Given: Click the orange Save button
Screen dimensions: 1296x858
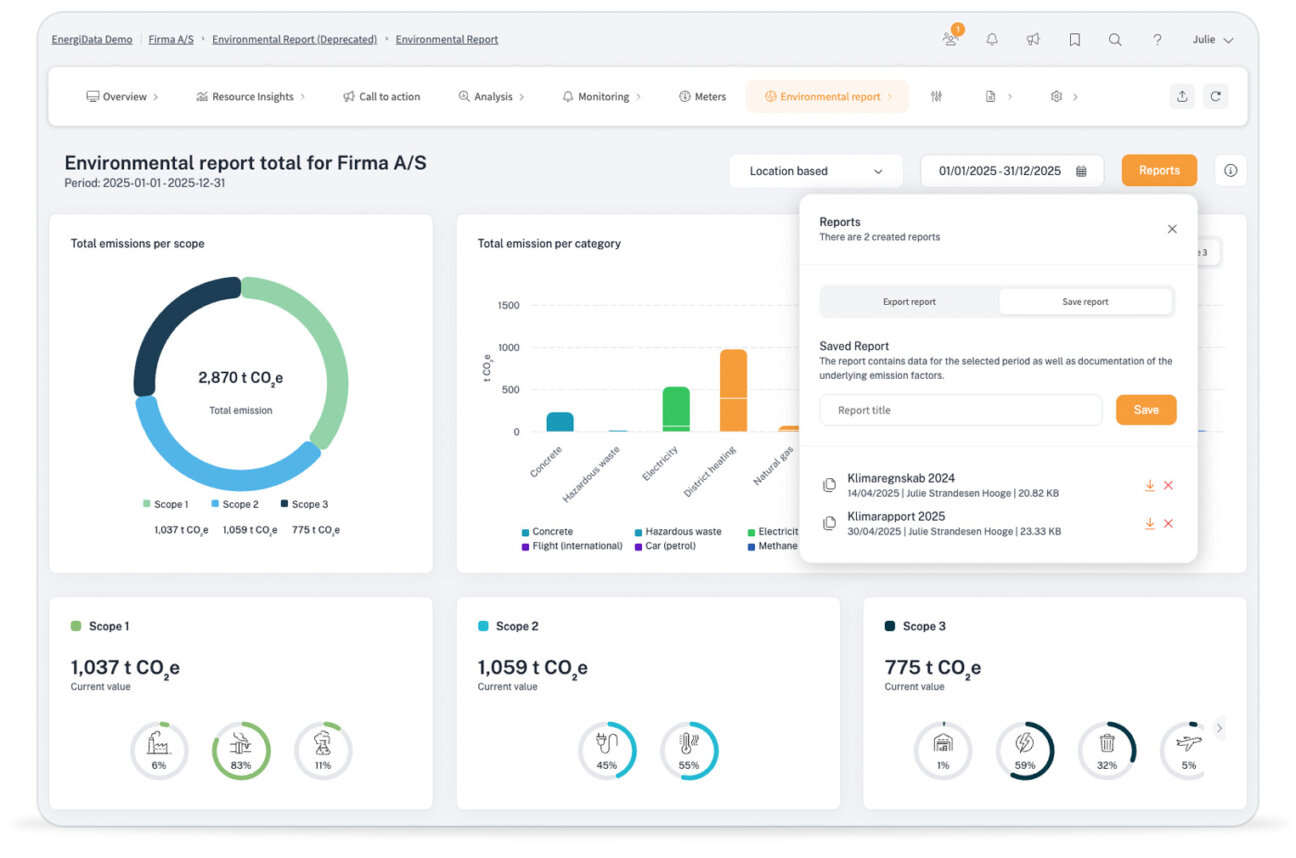Looking at the screenshot, I should pos(1146,410).
